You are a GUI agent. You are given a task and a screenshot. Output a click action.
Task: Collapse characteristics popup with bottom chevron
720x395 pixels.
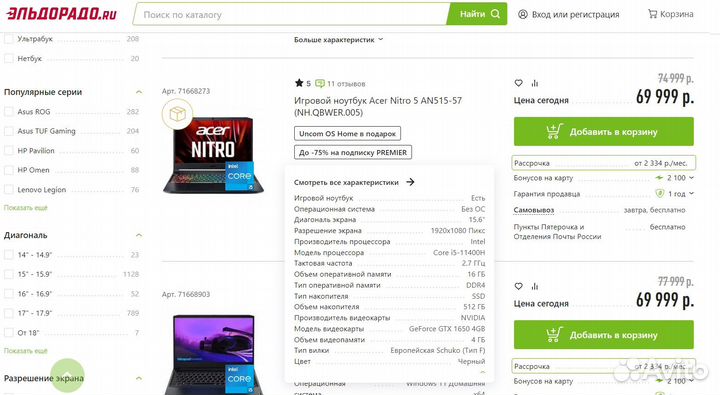click(x=482, y=372)
